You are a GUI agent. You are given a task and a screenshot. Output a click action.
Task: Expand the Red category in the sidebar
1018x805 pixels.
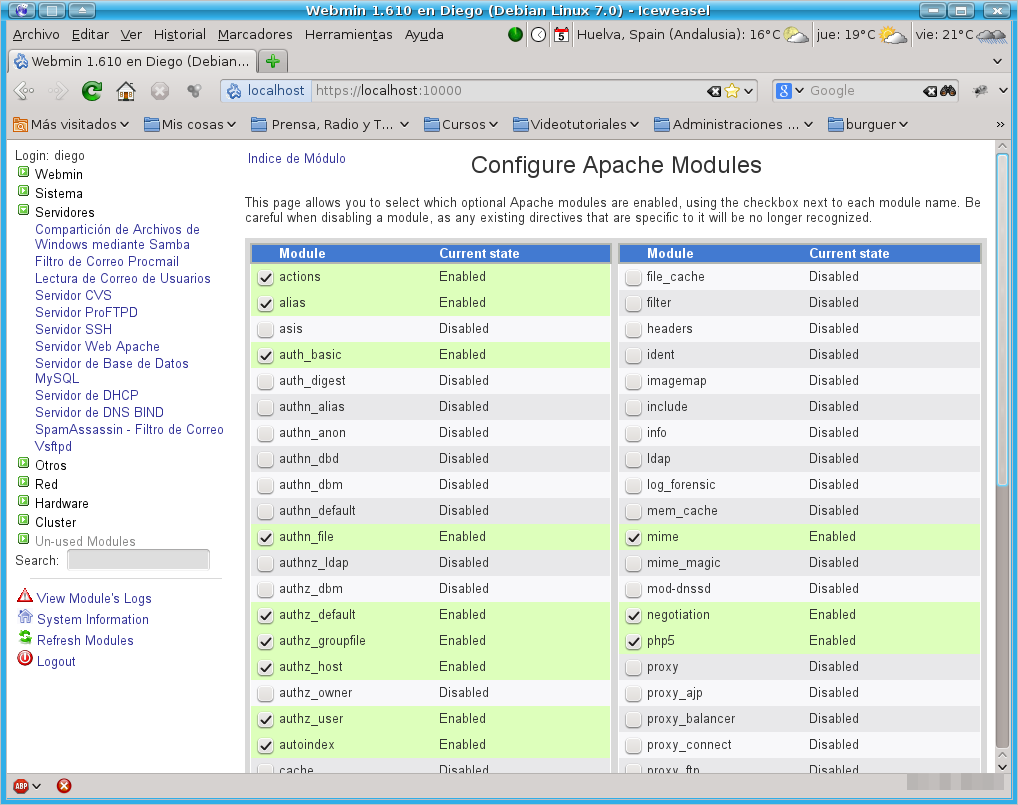pos(22,484)
